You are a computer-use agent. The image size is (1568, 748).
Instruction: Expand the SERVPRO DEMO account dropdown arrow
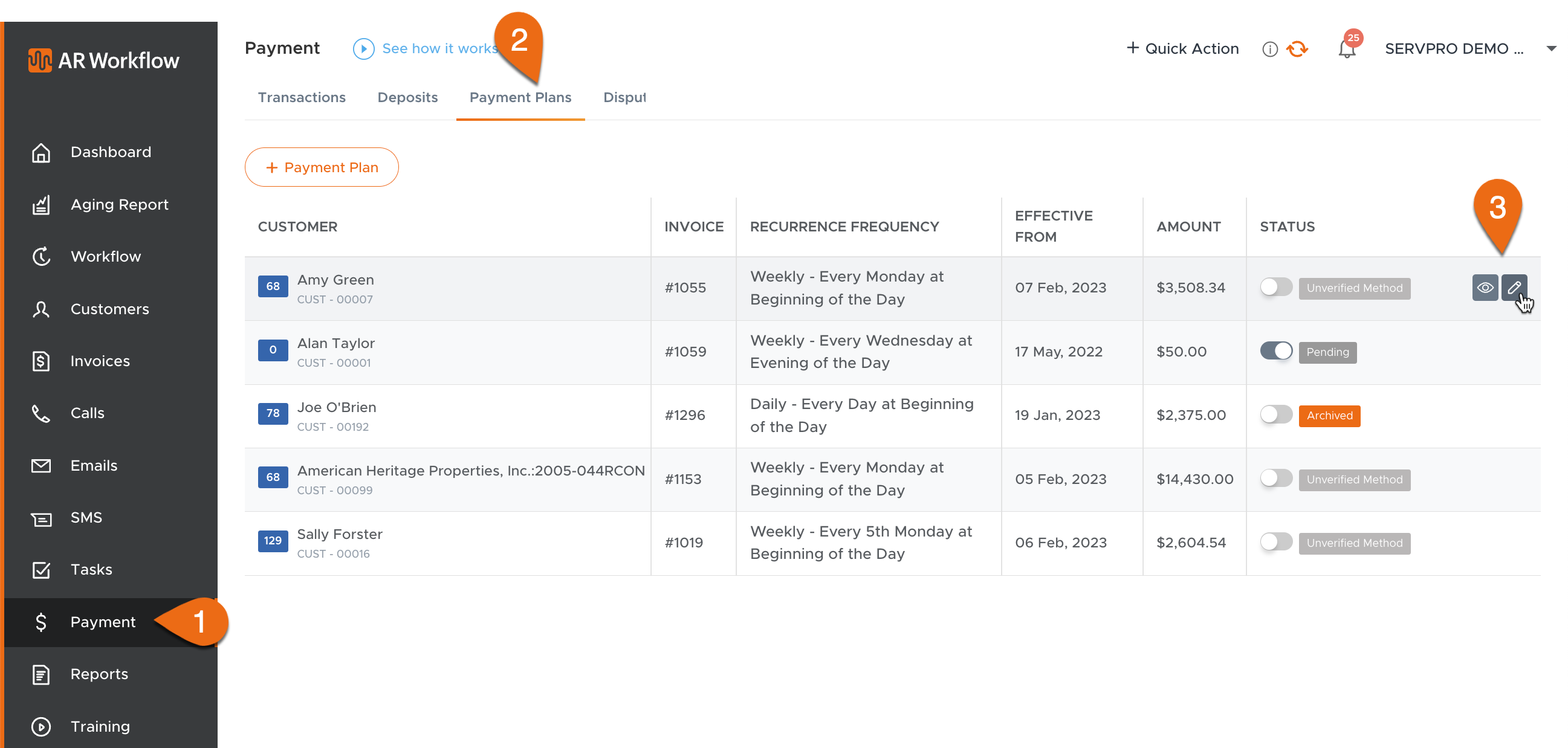click(x=1551, y=49)
